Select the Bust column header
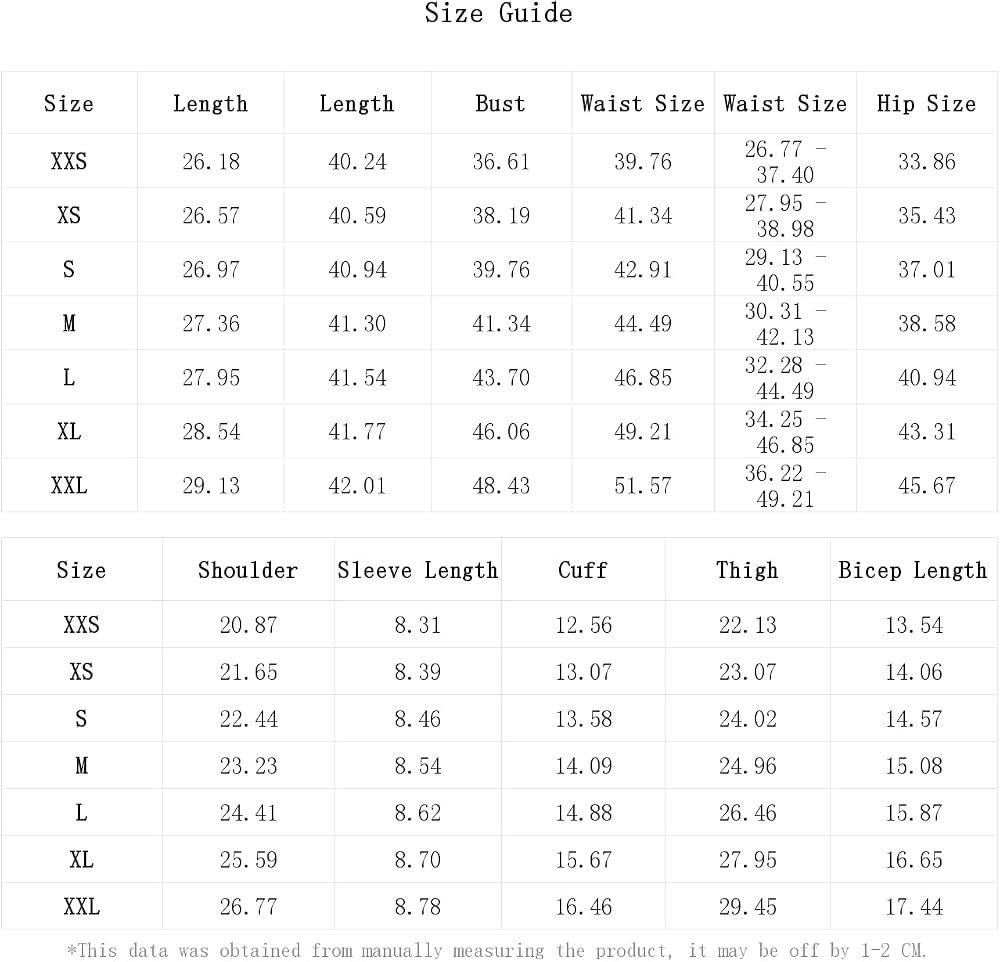 pyautogui.click(x=501, y=103)
